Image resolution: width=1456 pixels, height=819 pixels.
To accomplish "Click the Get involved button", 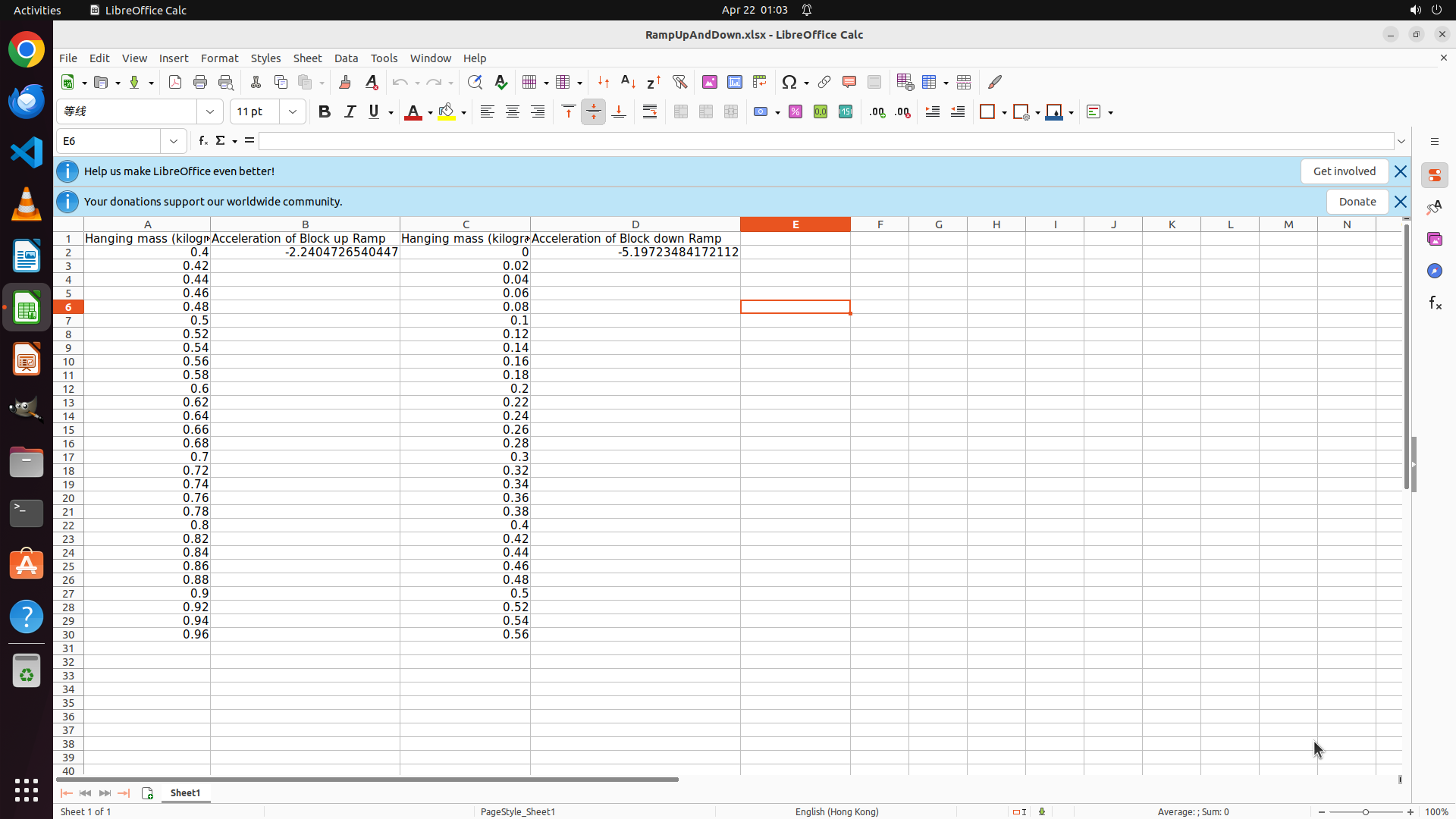I will (x=1344, y=171).
